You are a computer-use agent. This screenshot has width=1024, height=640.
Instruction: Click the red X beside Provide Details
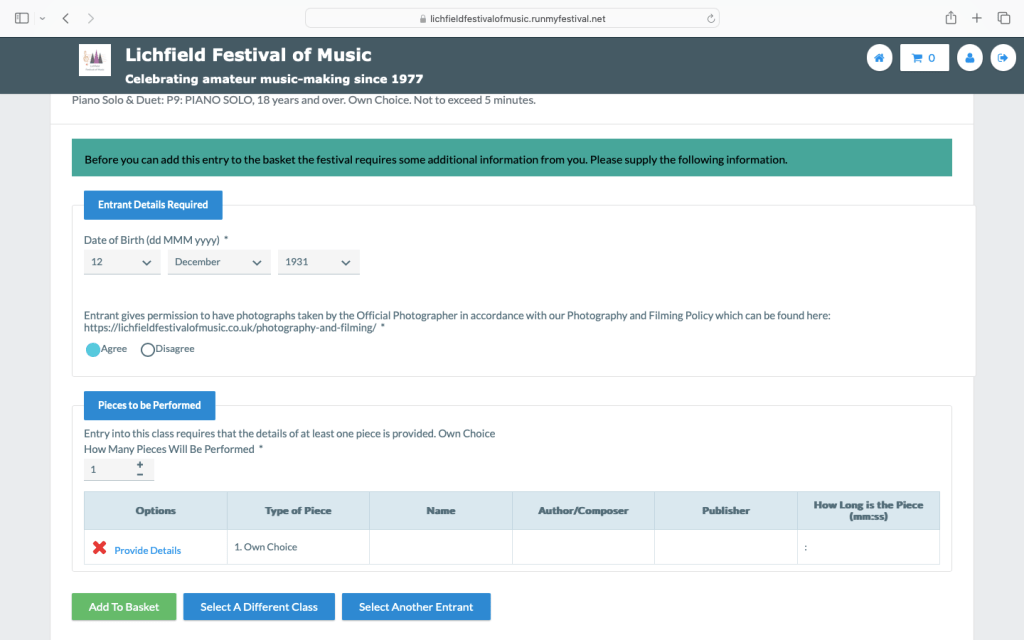click(x=99, y=548)
